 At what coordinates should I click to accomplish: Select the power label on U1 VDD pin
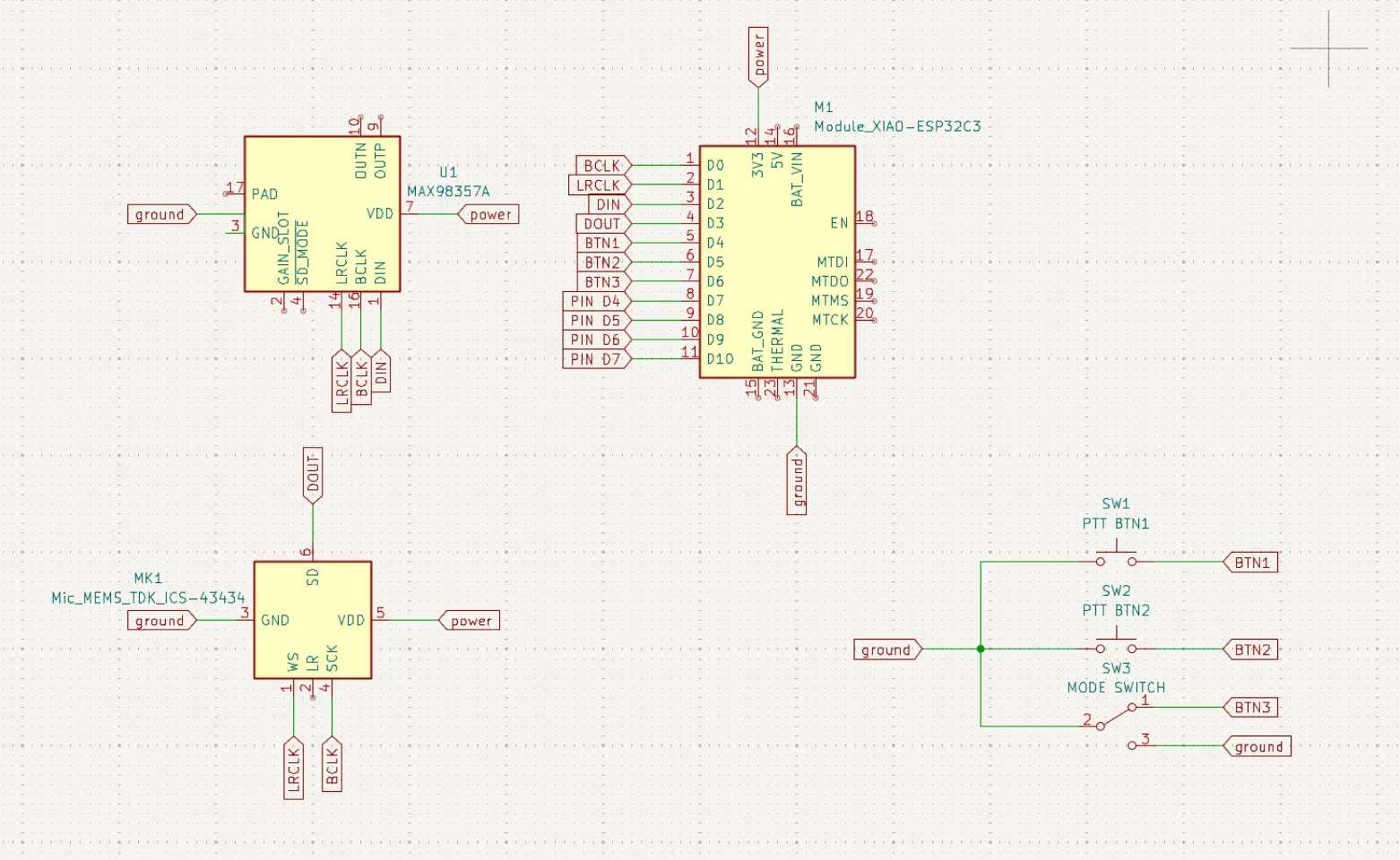[x=489, y=215]
